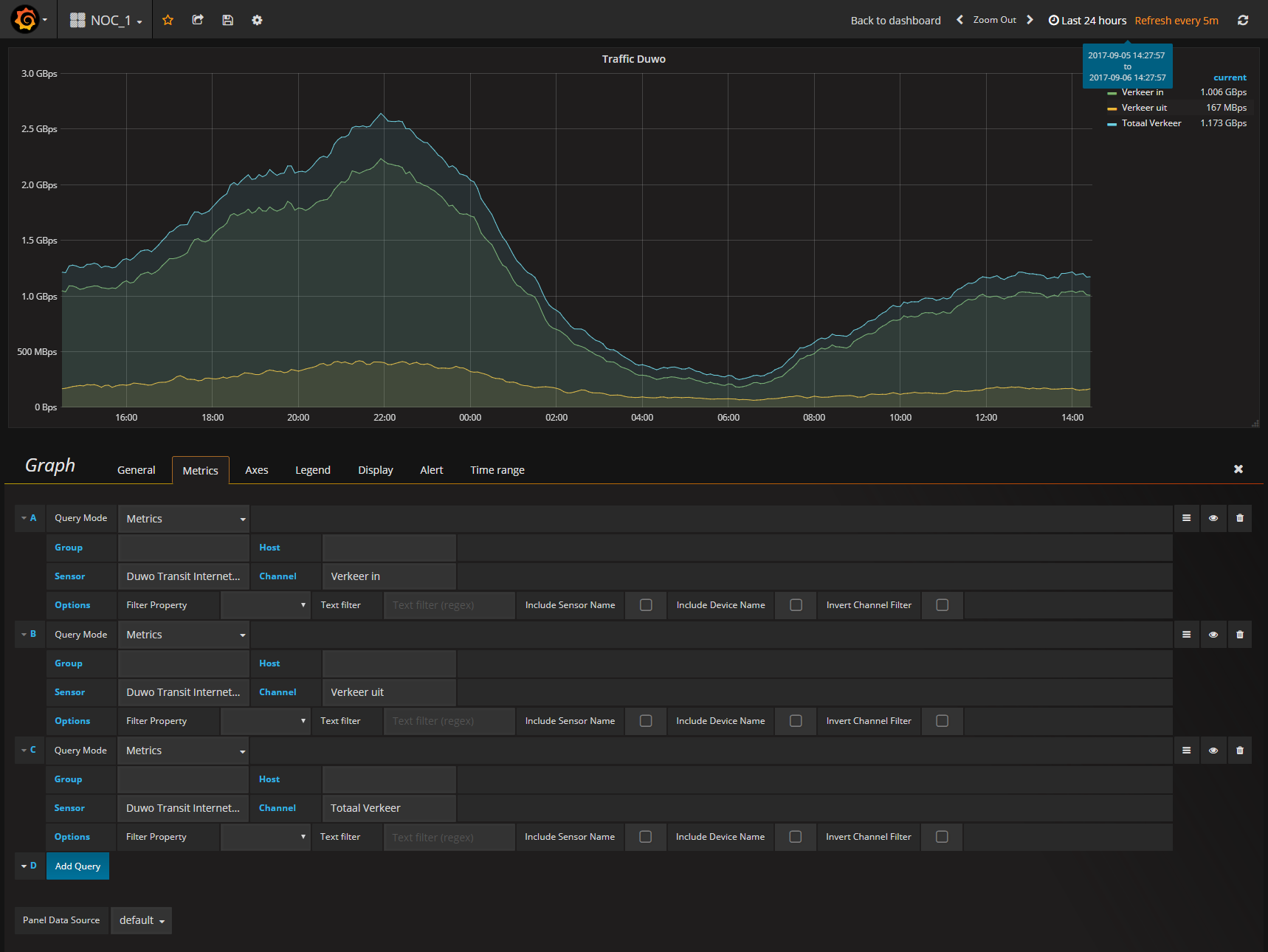1268x952 pixels.
Task: Open the Legend tab
Action: [x=312, y=470]
